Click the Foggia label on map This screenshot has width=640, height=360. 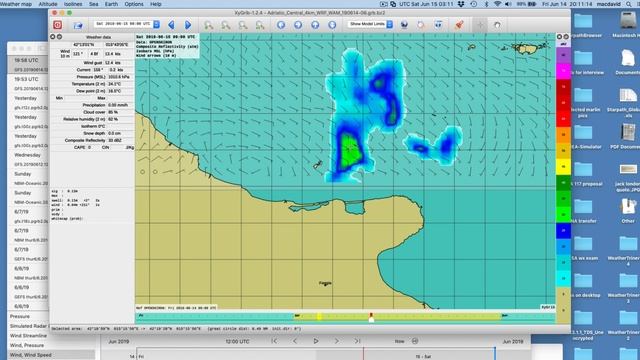click(x=325, y=283)
